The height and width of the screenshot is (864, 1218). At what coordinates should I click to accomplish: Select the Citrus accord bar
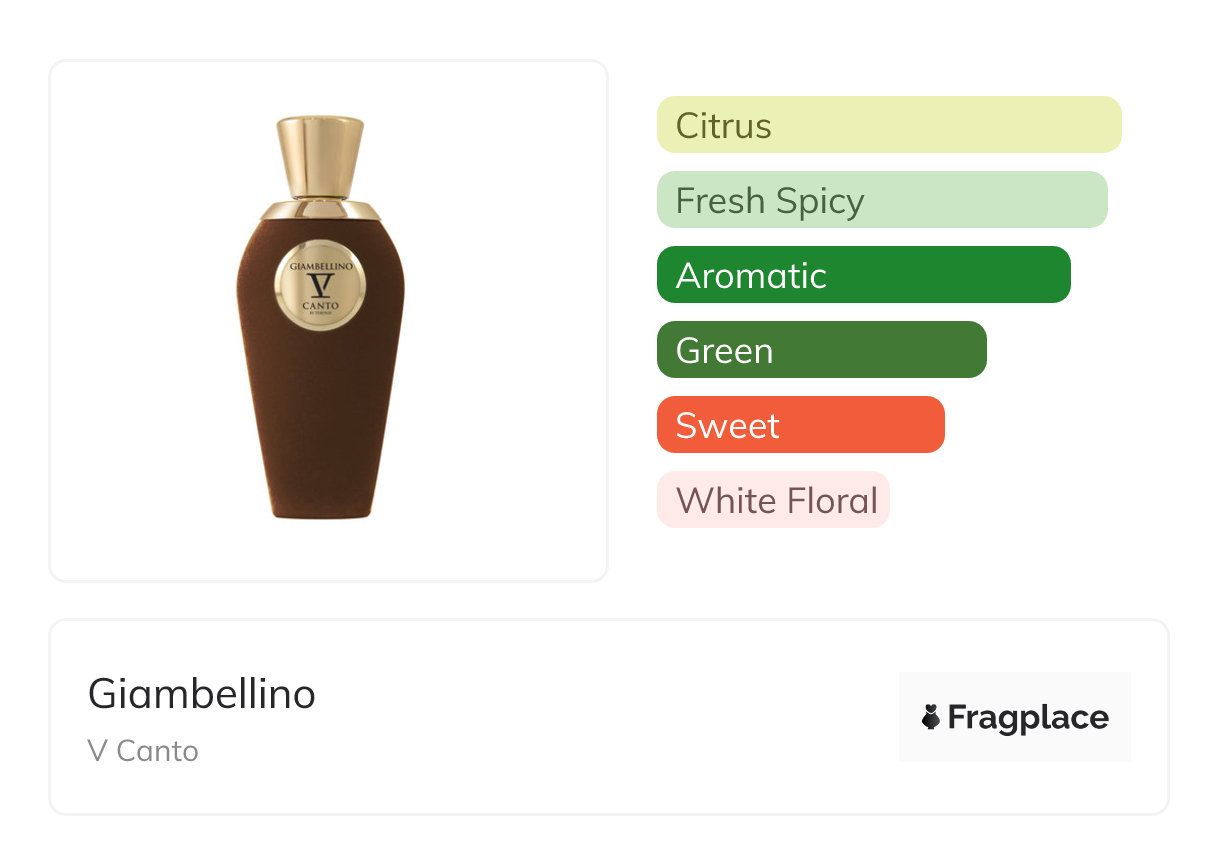[889, 125]
